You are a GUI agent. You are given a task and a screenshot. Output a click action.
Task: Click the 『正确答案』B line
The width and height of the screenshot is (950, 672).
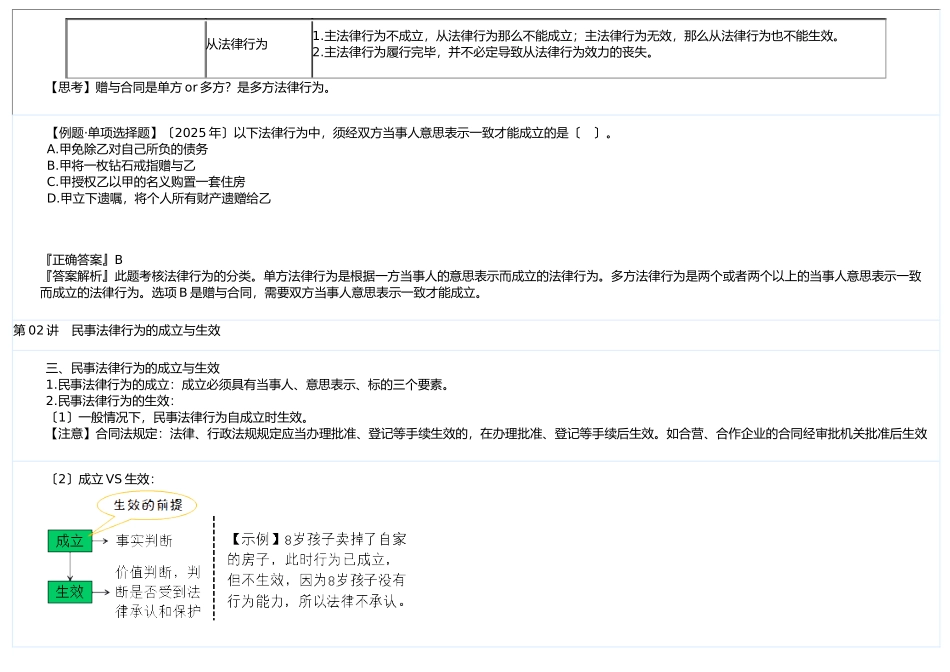click(82, 261)
